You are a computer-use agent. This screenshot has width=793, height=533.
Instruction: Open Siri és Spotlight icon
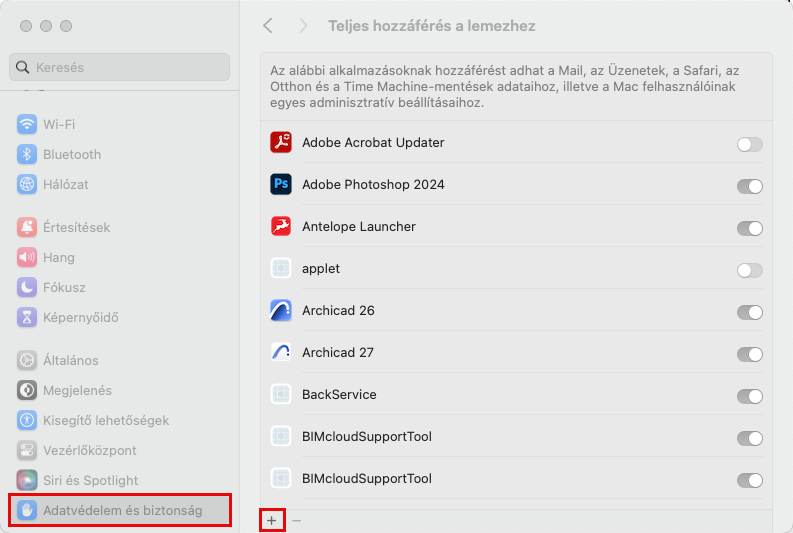pyautogui.click(x=27, y=480)
